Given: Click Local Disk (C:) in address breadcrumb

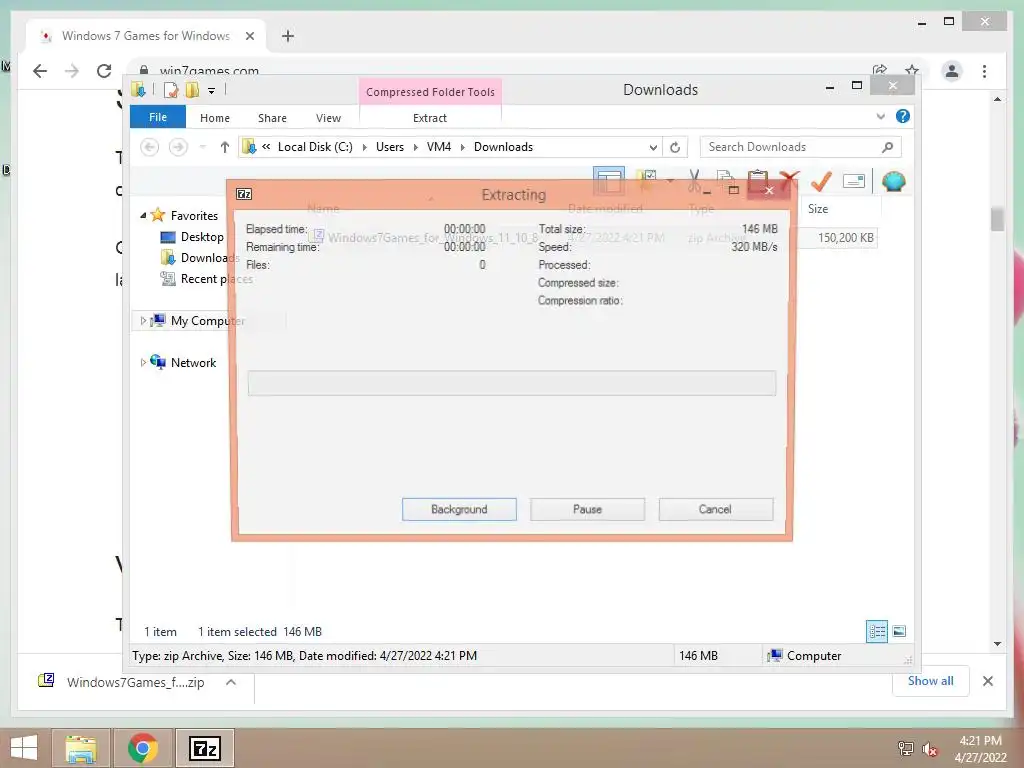Looking at the screenshot, I should tap(315, 147).
